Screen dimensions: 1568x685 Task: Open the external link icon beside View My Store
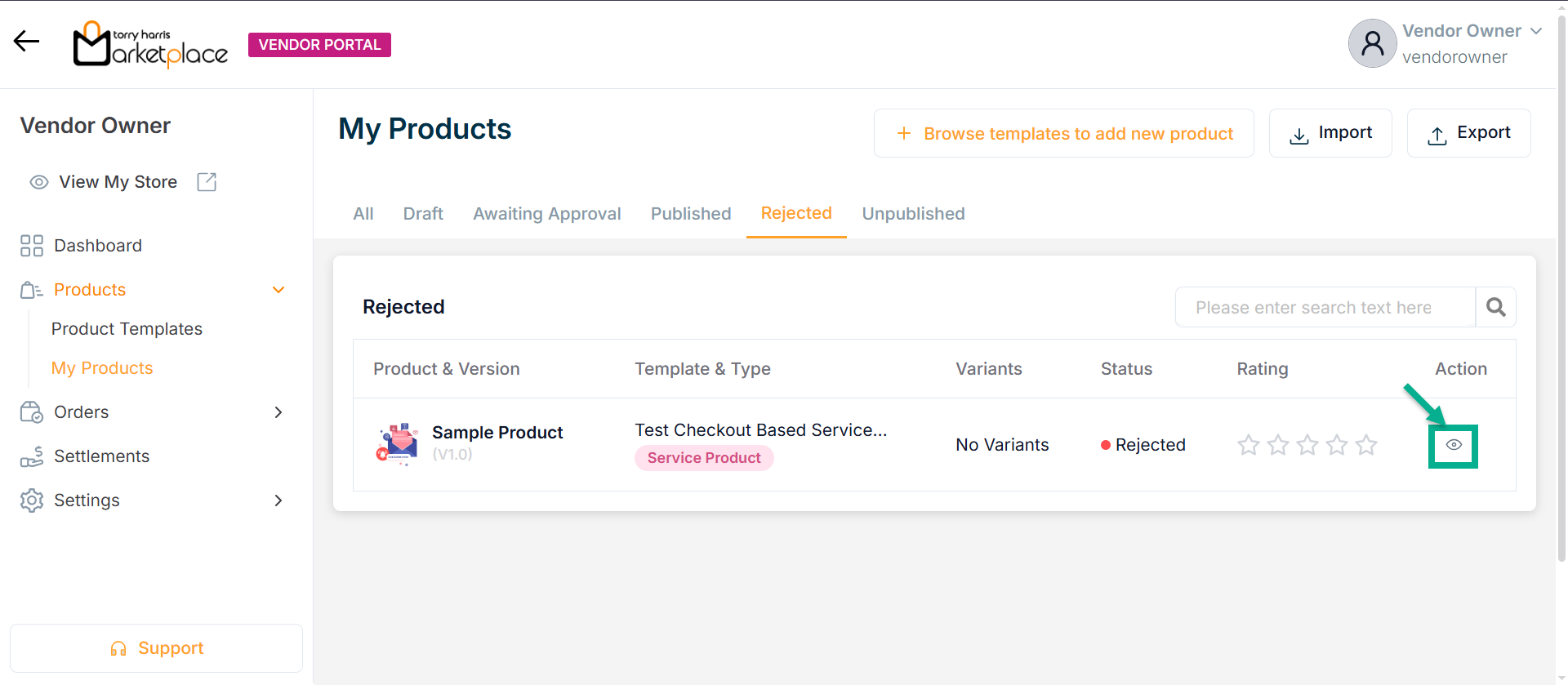[x=207, y=182]
